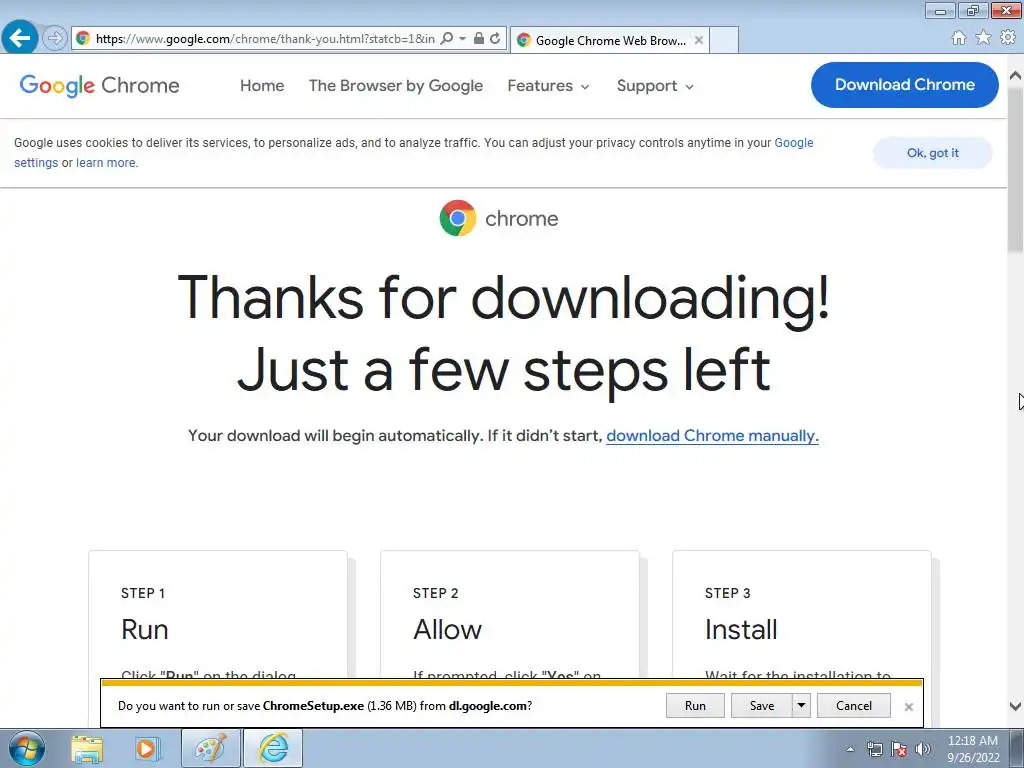Click the IE forward arrow button
The height and width of the screenshot is (768, 1024).
coord(55,39)
